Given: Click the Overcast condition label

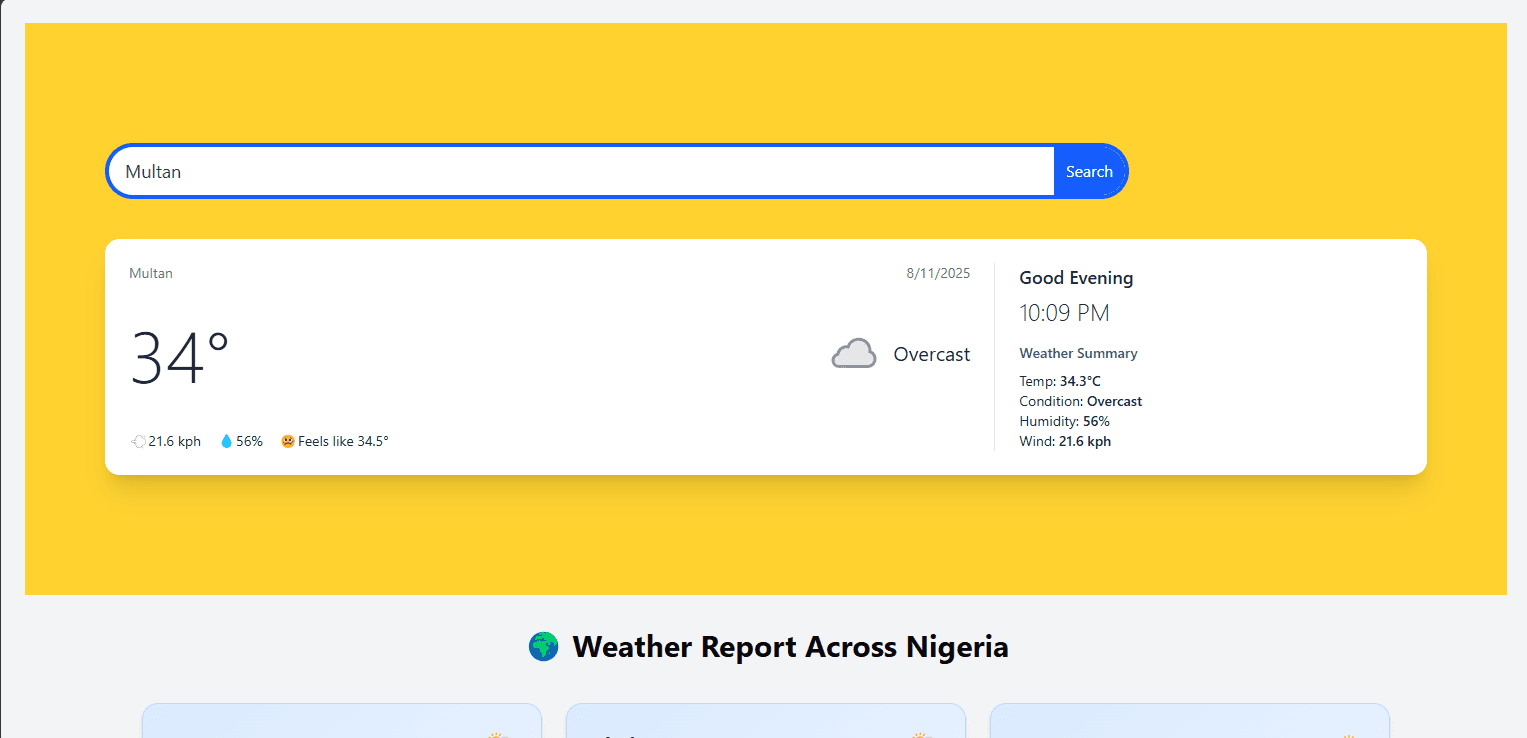Looking at the screenshot, I should pyautogui.click(x=932, y=354).
